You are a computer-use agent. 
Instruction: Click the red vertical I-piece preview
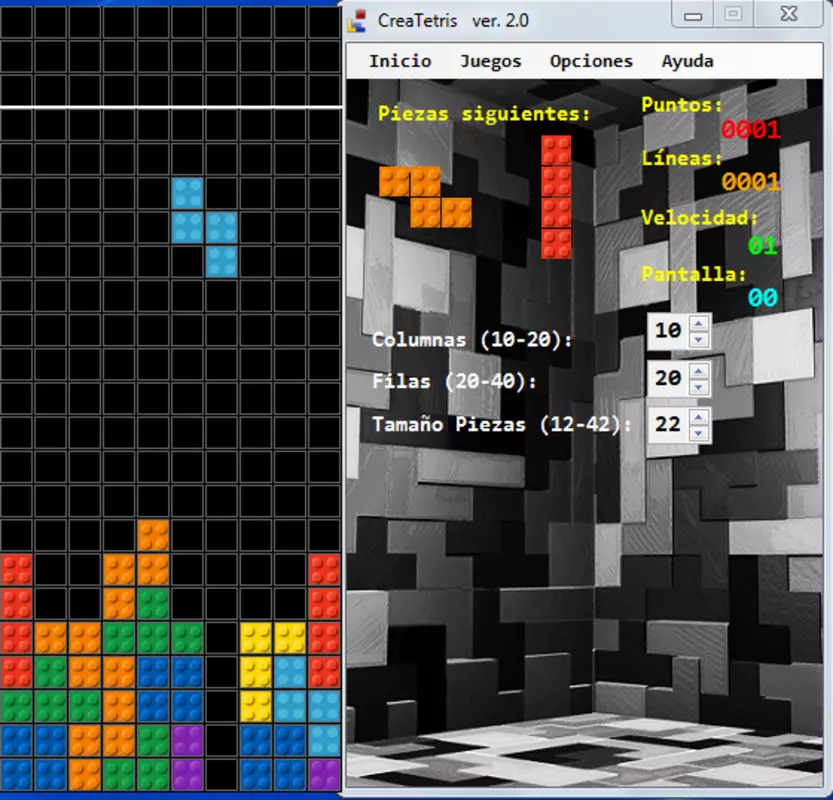click(x=556, y=197)
